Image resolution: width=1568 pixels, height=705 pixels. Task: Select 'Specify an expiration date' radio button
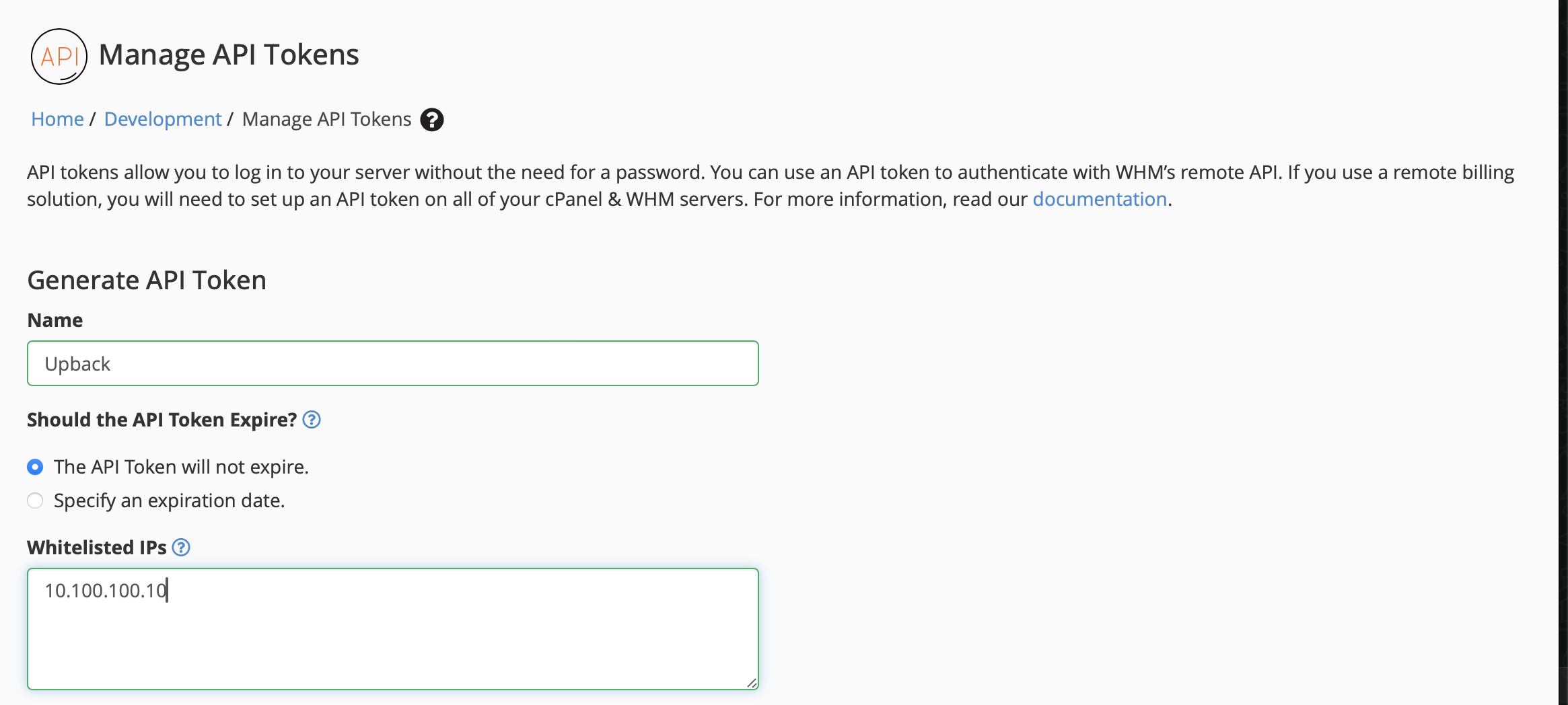(35, 500)
